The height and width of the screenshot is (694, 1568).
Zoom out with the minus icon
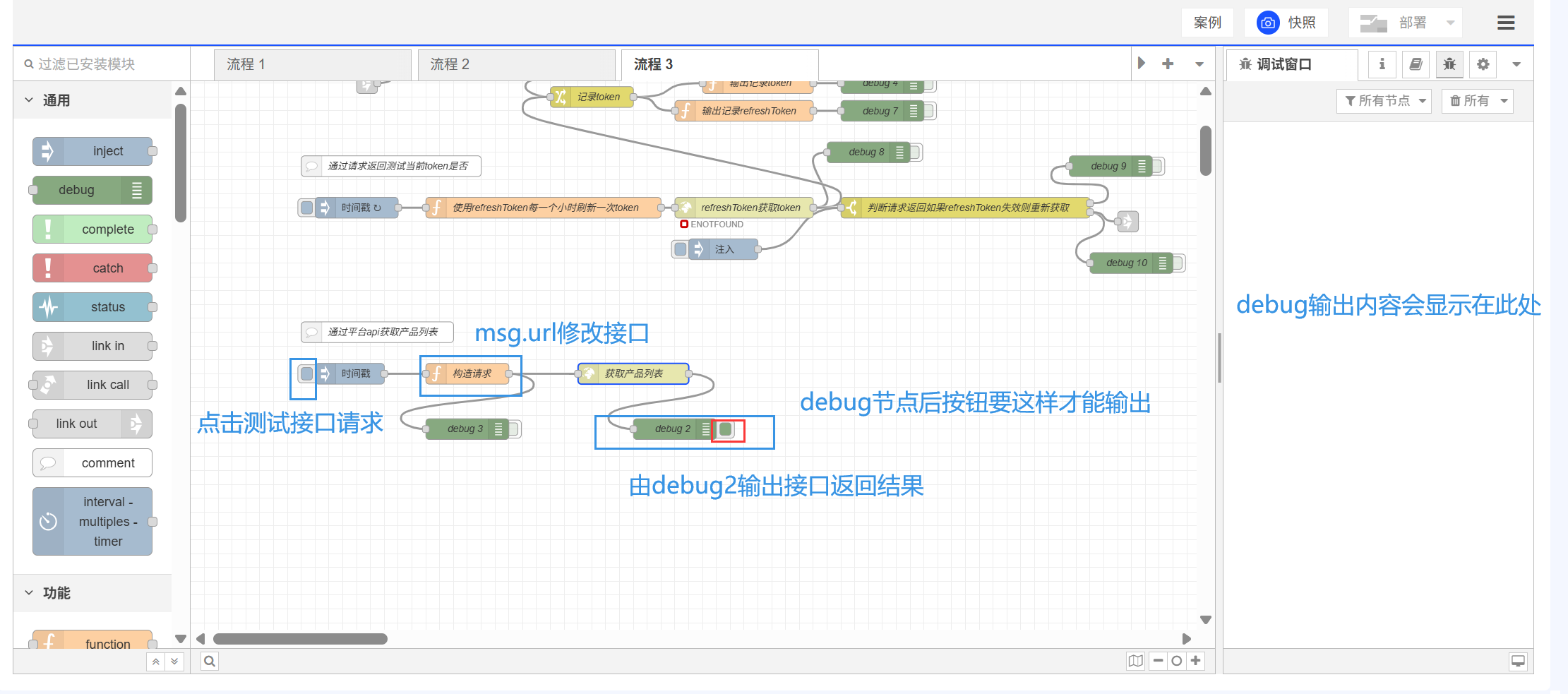click(1158, 662)
